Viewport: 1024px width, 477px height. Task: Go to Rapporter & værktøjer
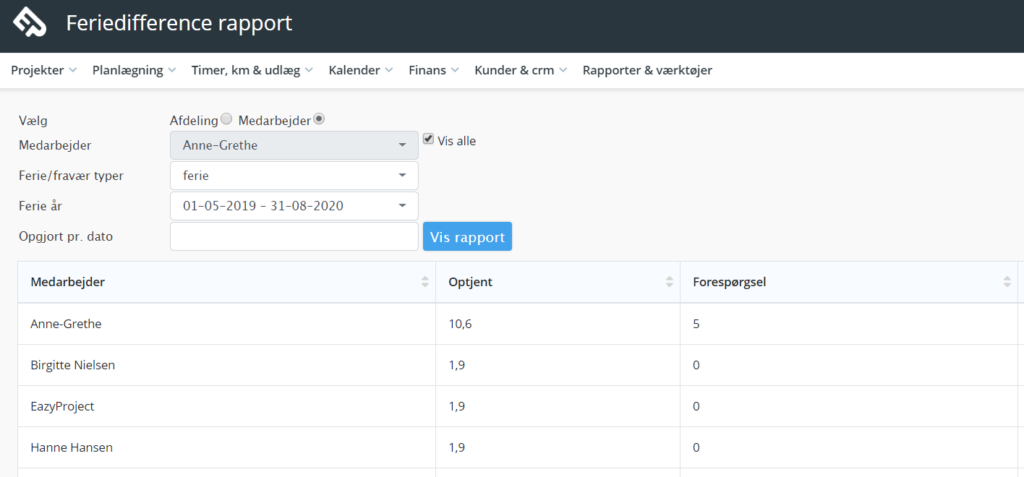(x=647, y=71)
